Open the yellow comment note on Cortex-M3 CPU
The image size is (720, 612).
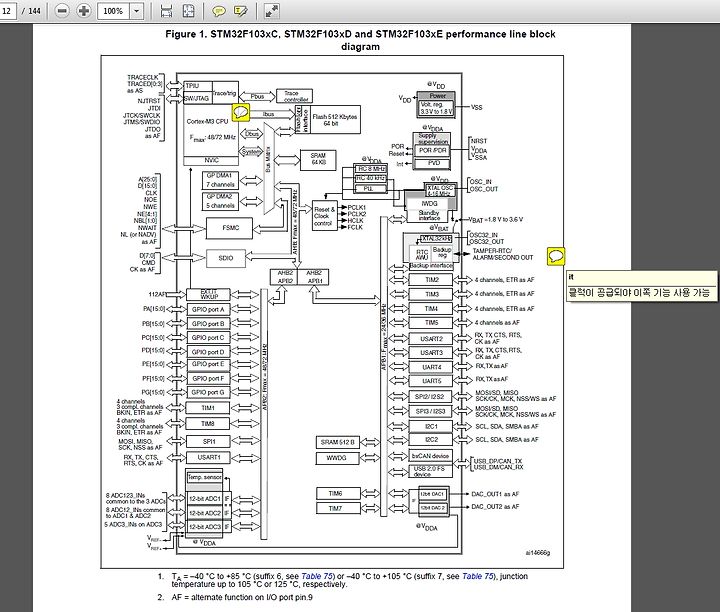pyautogui.click(x=241, y=112)
